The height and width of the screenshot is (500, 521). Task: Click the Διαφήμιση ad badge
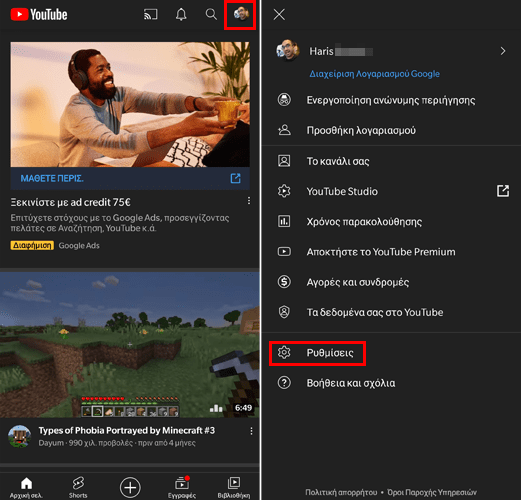(x=32, y=246)
